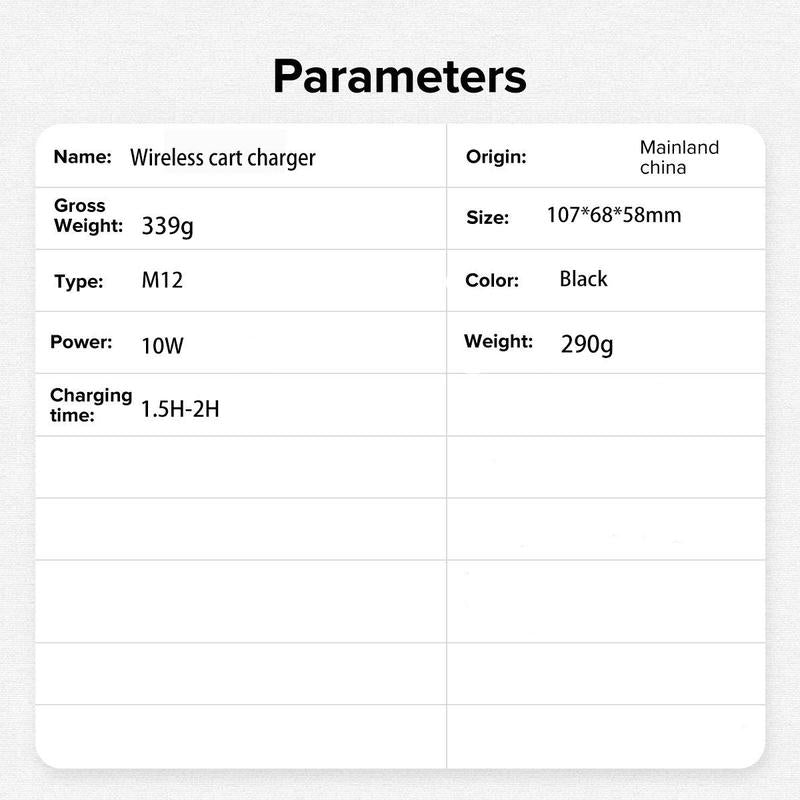Select the Type label
Viewport: 800px width, 800px height.
pyautogui.click(x=79, y=282)
